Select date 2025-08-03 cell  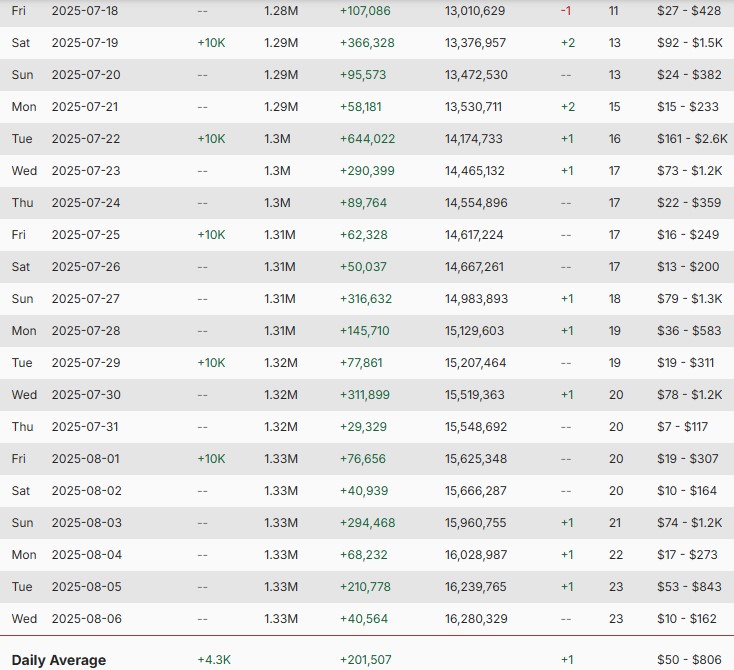(x=86, y=523)
